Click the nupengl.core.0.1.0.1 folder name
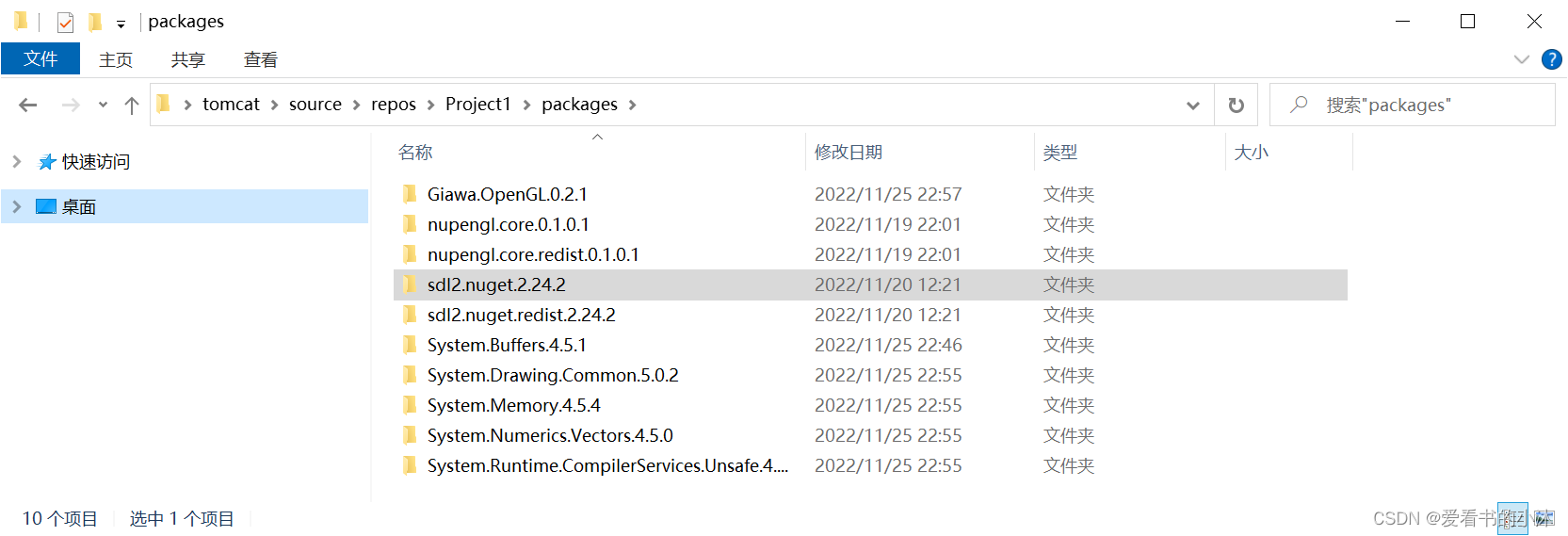This screenshot has width=1568, height=536. [x=509, y=224]
